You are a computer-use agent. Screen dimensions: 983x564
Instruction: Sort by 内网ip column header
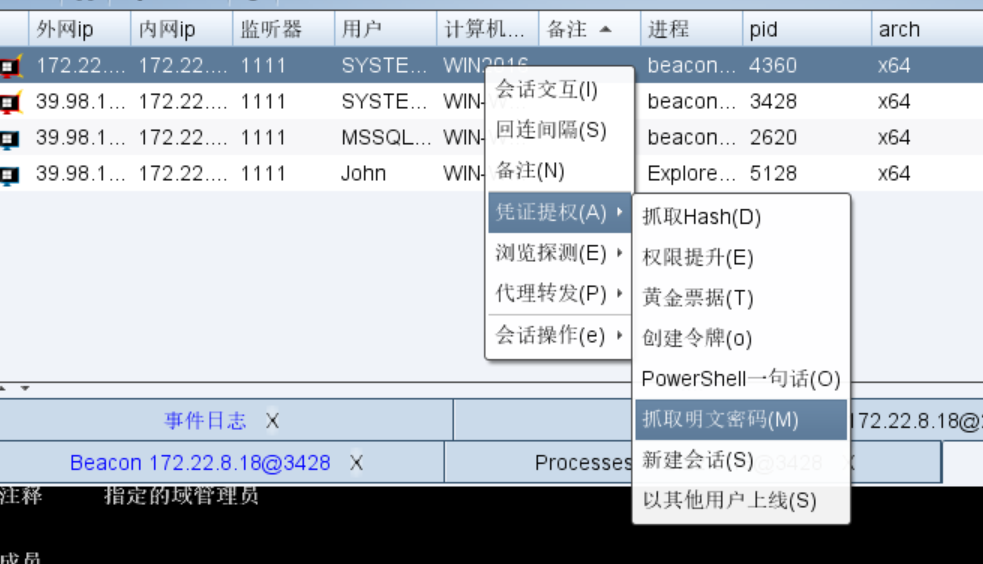click(x=182, y=29)
